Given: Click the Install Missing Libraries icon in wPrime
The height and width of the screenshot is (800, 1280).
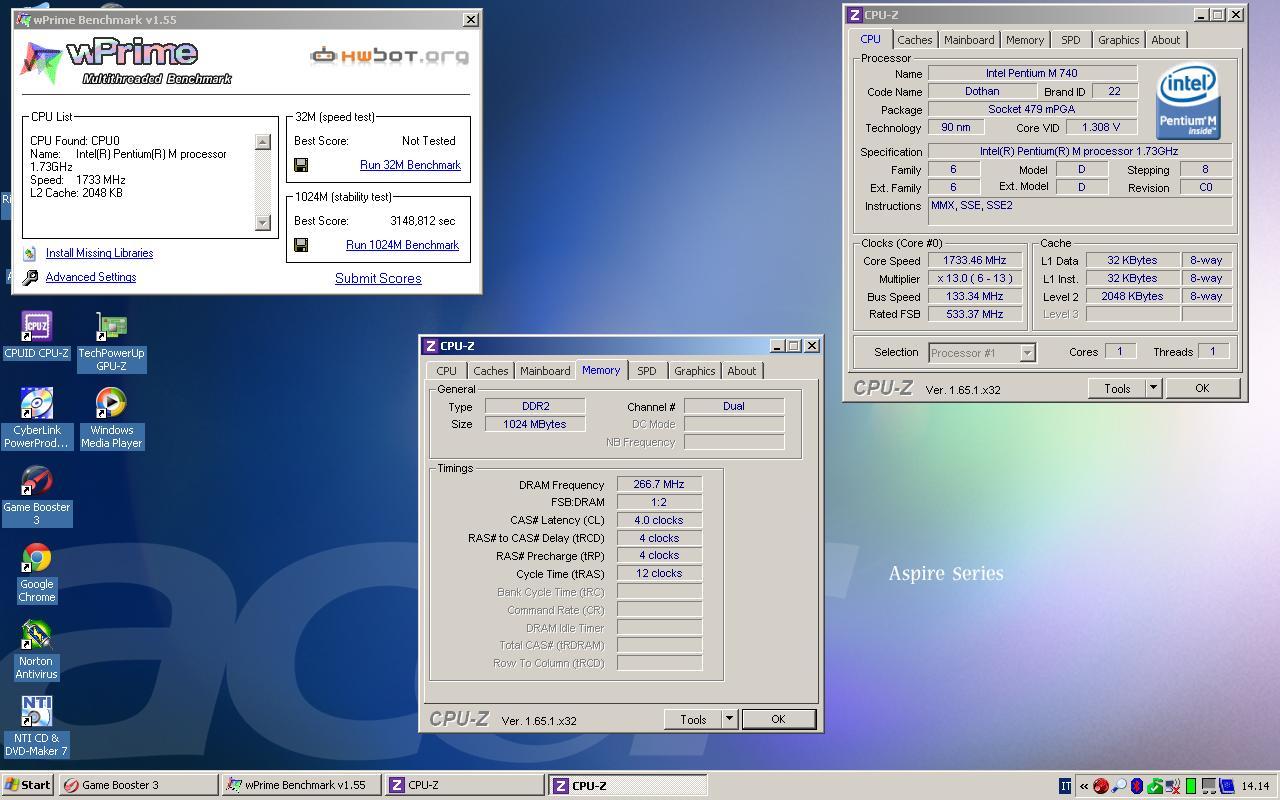Looking at the screenshot, I should 30,253.
